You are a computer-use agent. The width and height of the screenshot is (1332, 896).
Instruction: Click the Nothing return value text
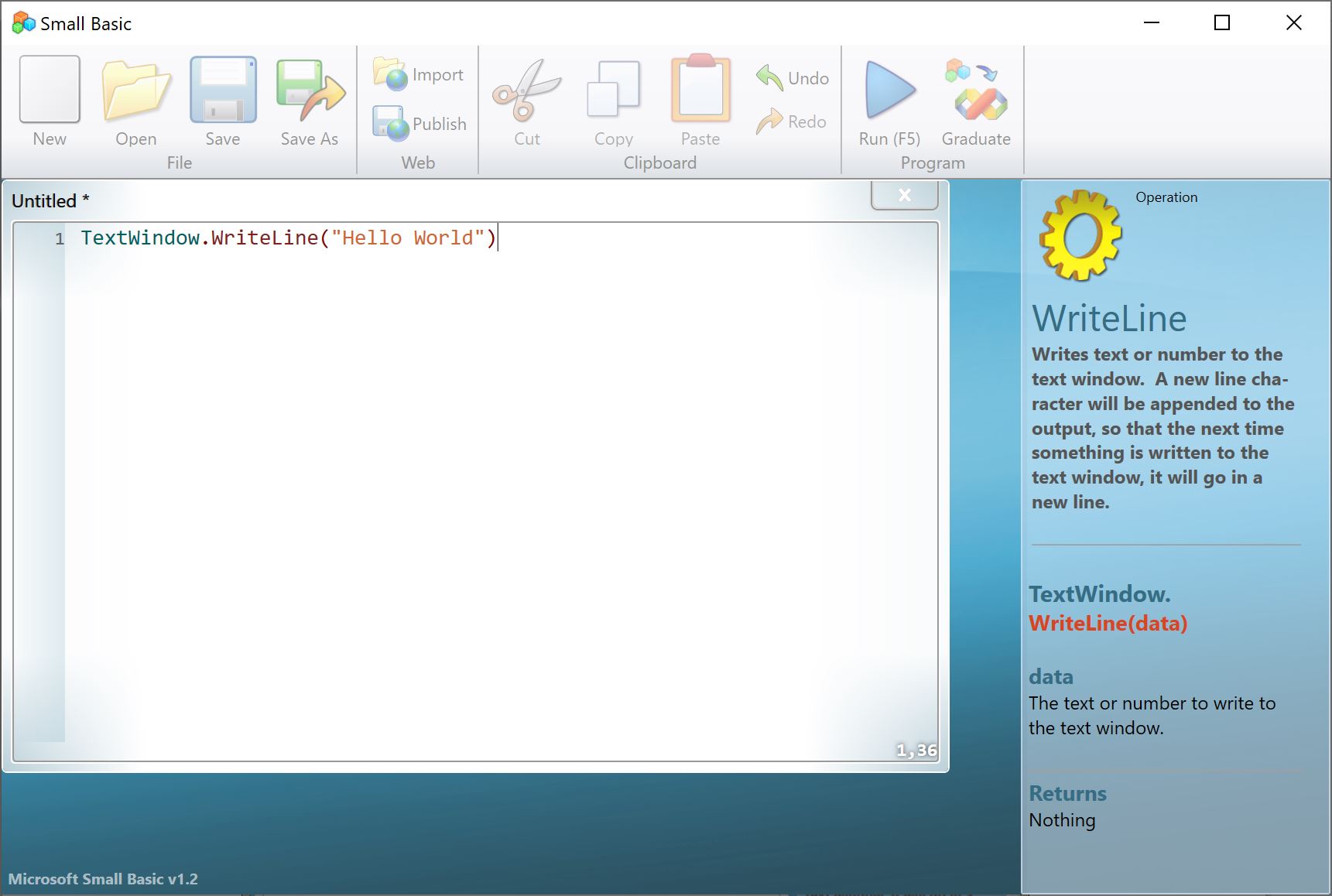pyautogui.click(x=1062, y=820)
